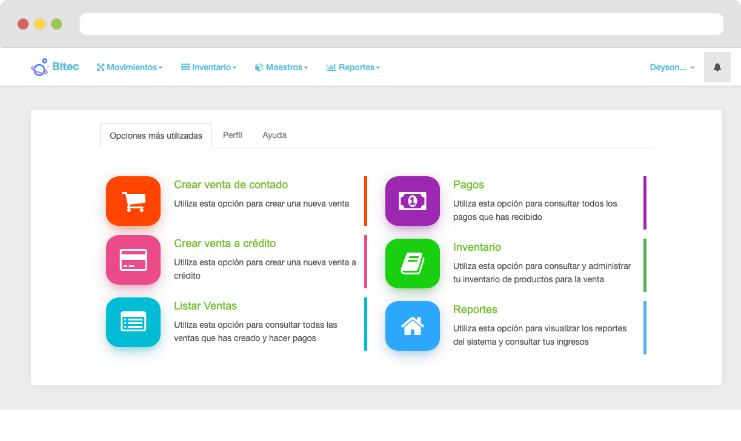Click the yellow minimize window button

pyautogui.click(x=40, y=24)
